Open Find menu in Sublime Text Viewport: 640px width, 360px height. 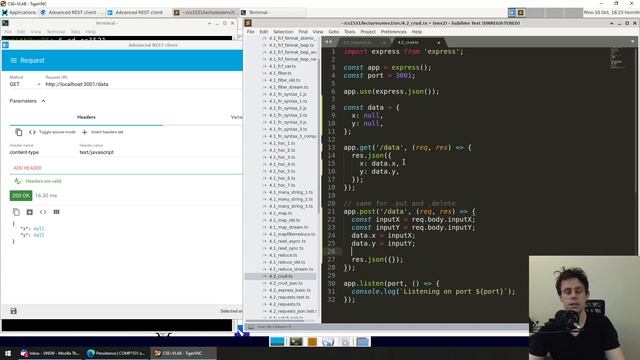tap(302, 32)
